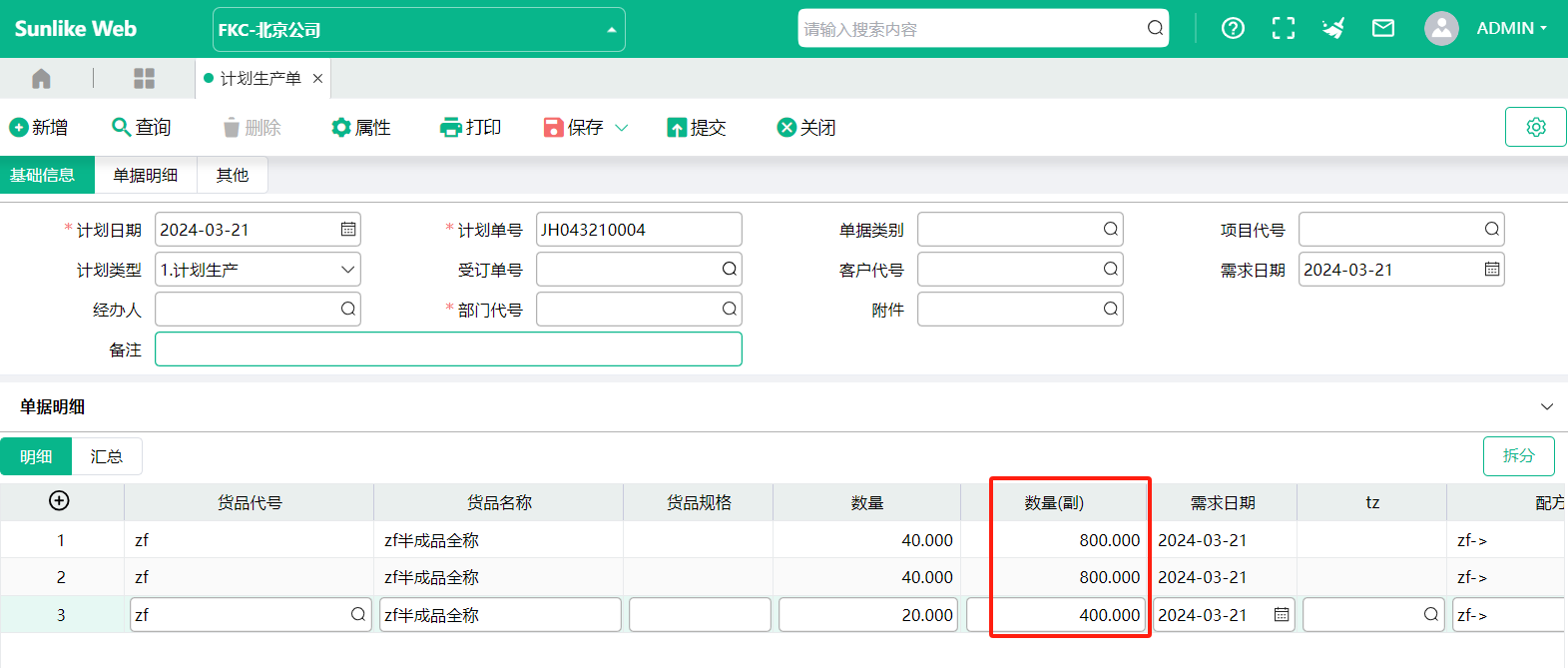Open the ADMIN user menu
This screenshot has width=1568, height=668.
pos(1510,28)
